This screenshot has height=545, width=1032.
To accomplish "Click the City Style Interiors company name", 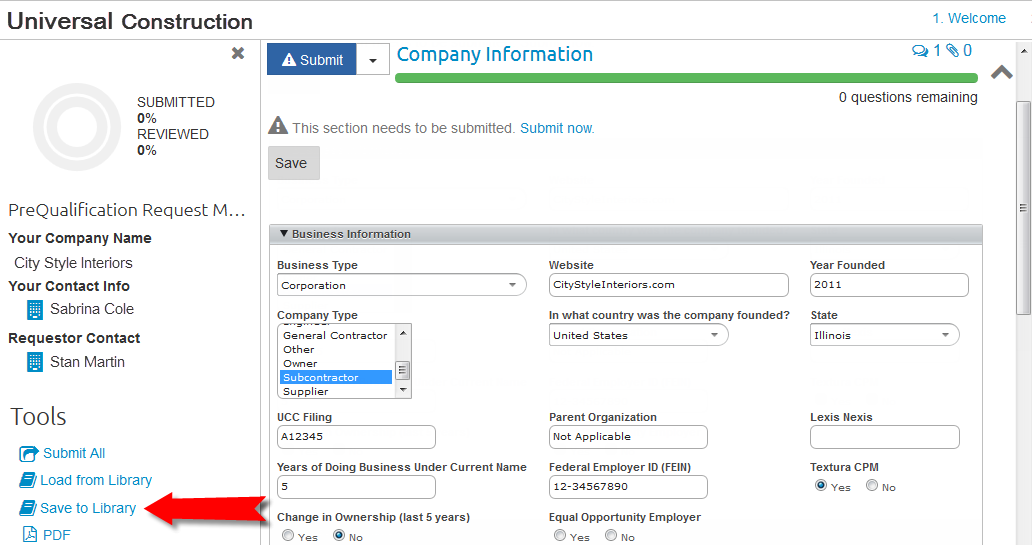I will (x=73, y=263).
